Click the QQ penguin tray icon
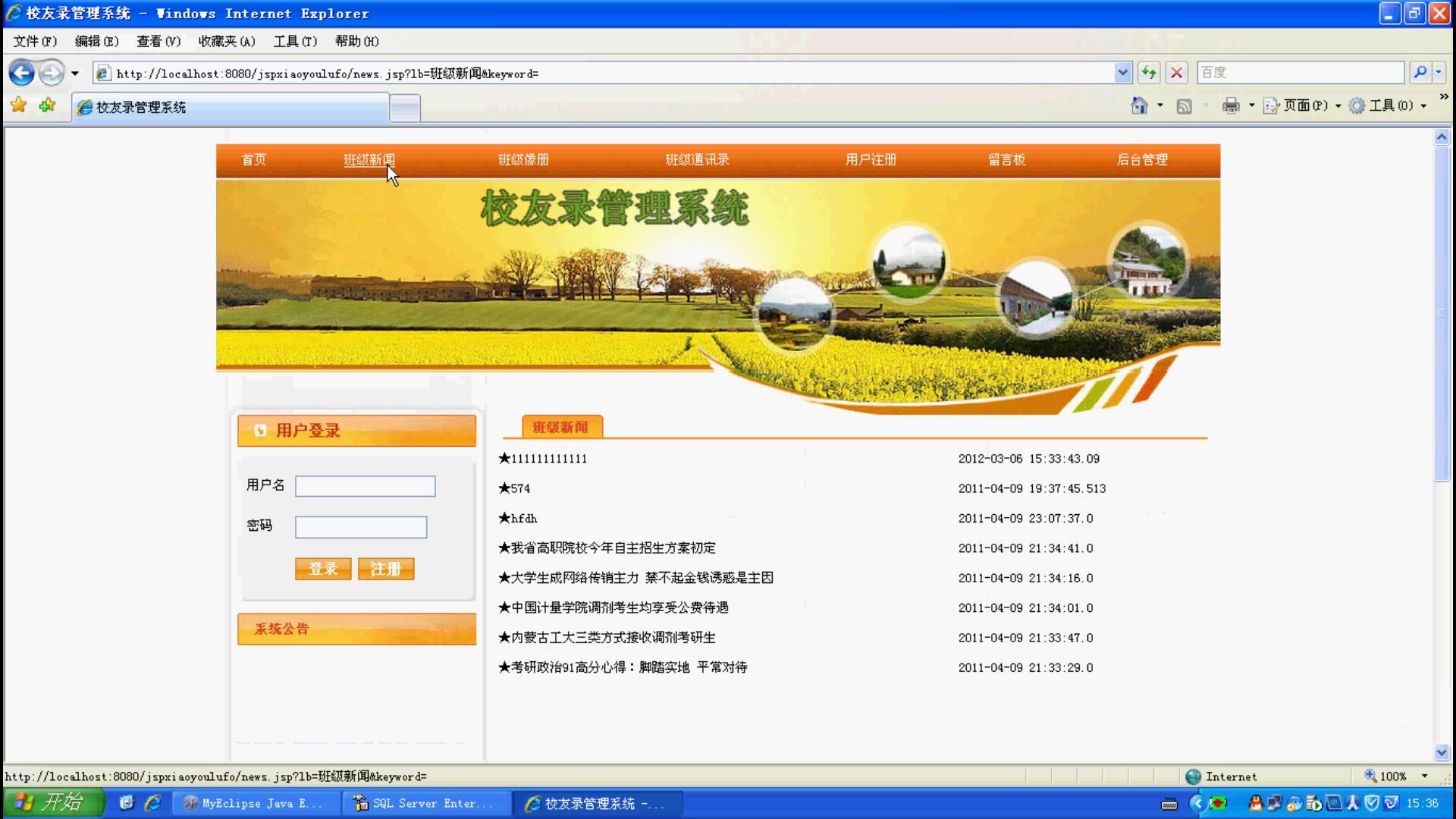This screenshot has height=819, width=1456. pyautogui.click(x=1256, y=803)
